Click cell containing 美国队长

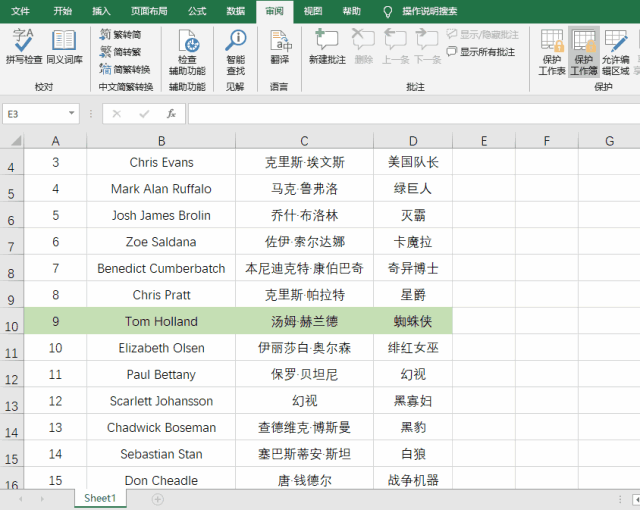(413, 162)
